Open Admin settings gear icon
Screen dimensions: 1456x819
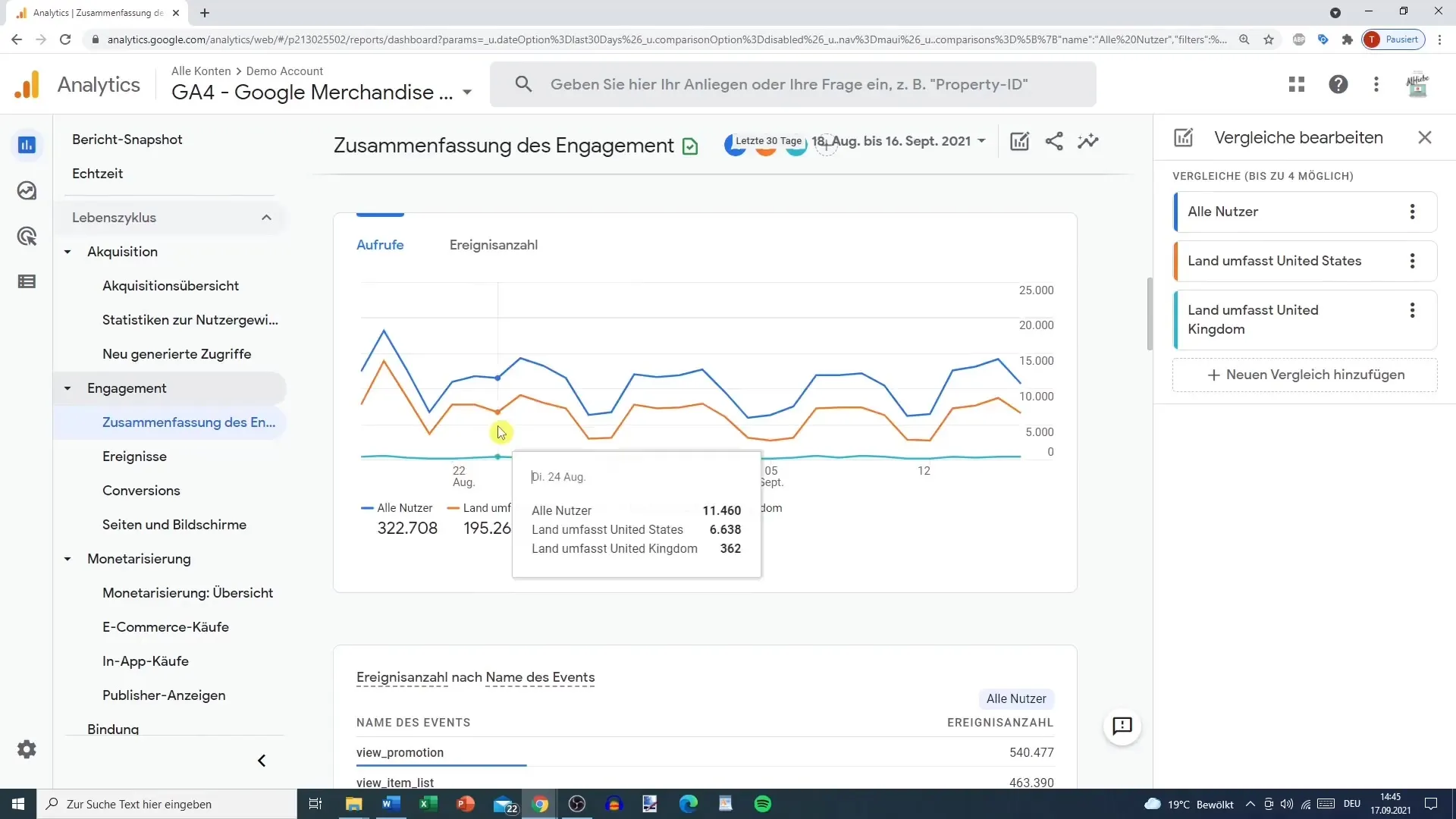coord(27,749)
